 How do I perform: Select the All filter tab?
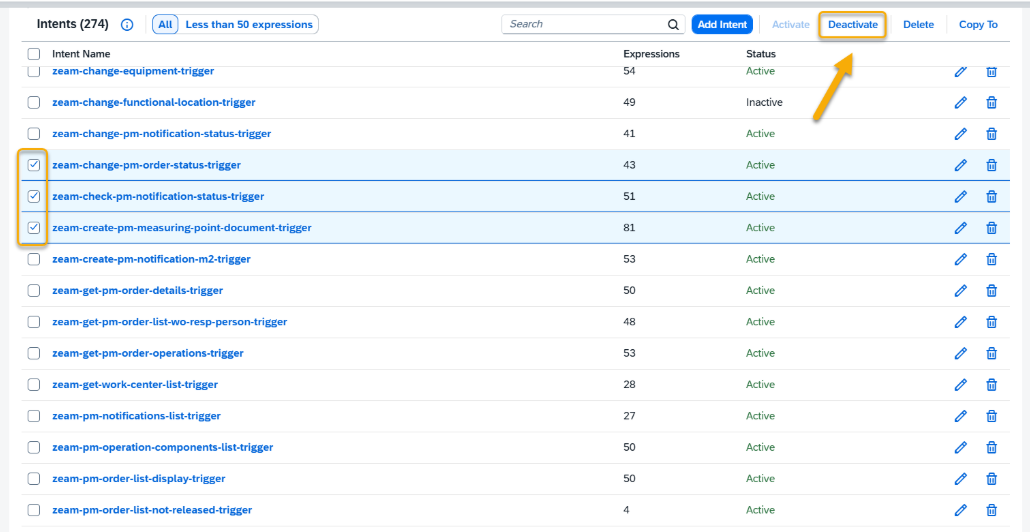166,24
